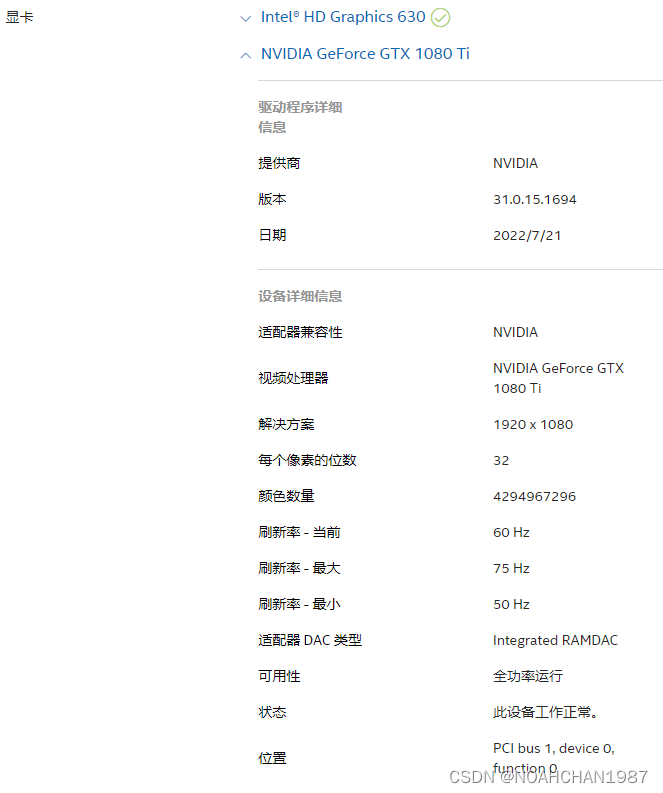Select driver version 31.0.15.1694
This screenshot has height=793, width=663.
coord(535,200)
